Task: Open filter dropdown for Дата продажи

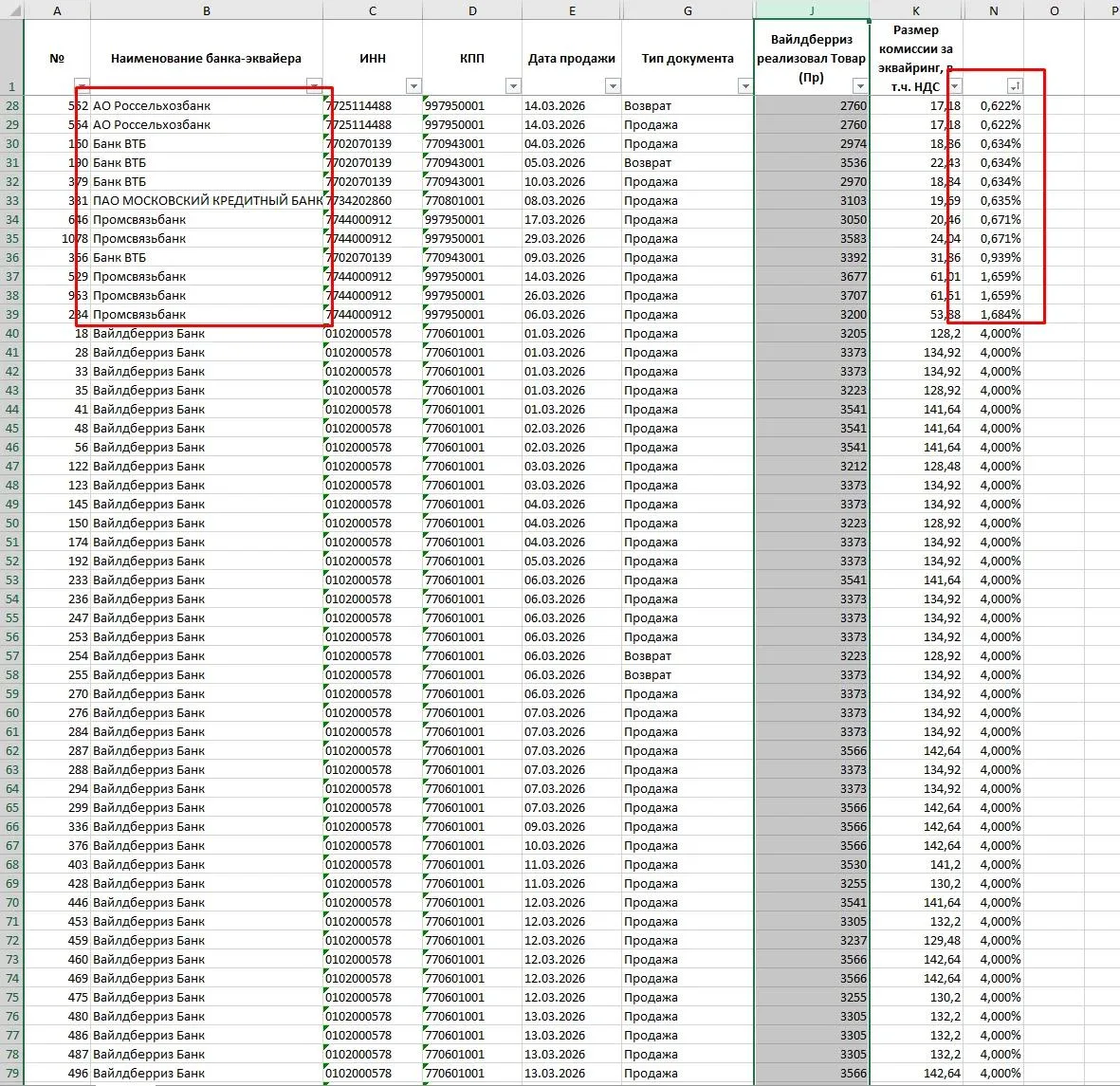Action: click(x=612, y=85)
